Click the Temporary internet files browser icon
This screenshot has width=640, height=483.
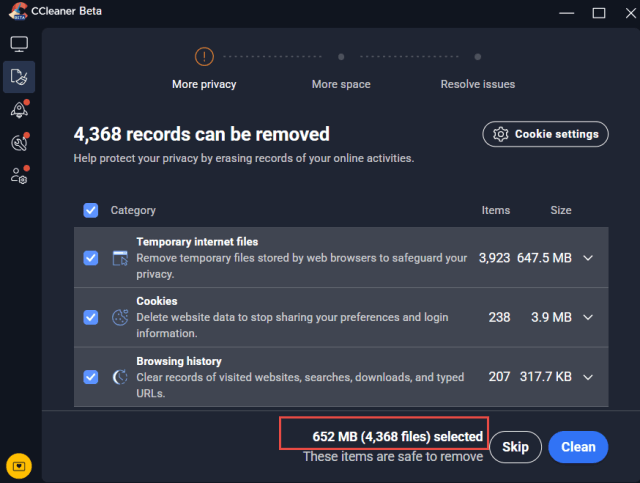point(120,258)
